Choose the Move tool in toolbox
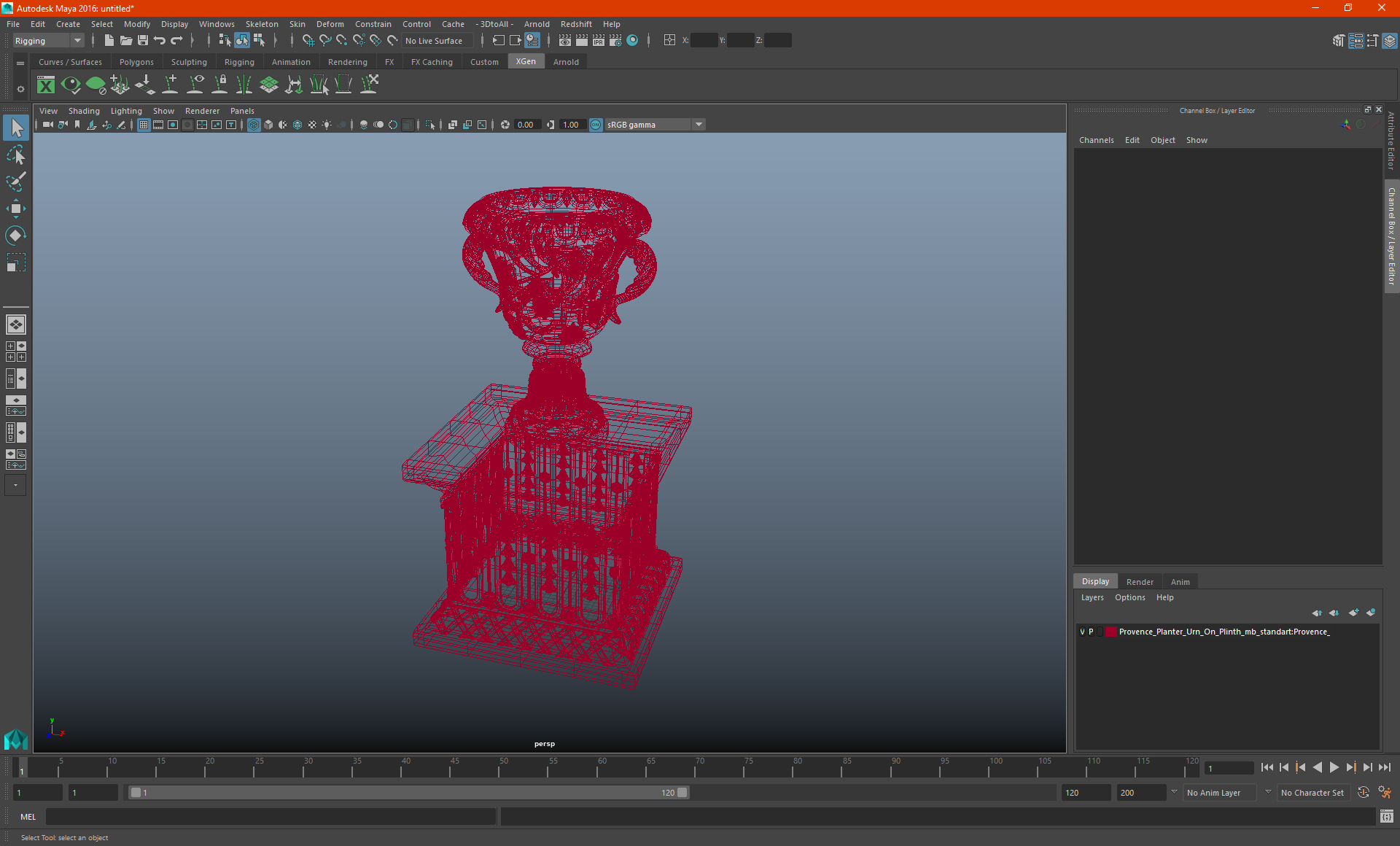1400x846 pixels. click(16, 209)
